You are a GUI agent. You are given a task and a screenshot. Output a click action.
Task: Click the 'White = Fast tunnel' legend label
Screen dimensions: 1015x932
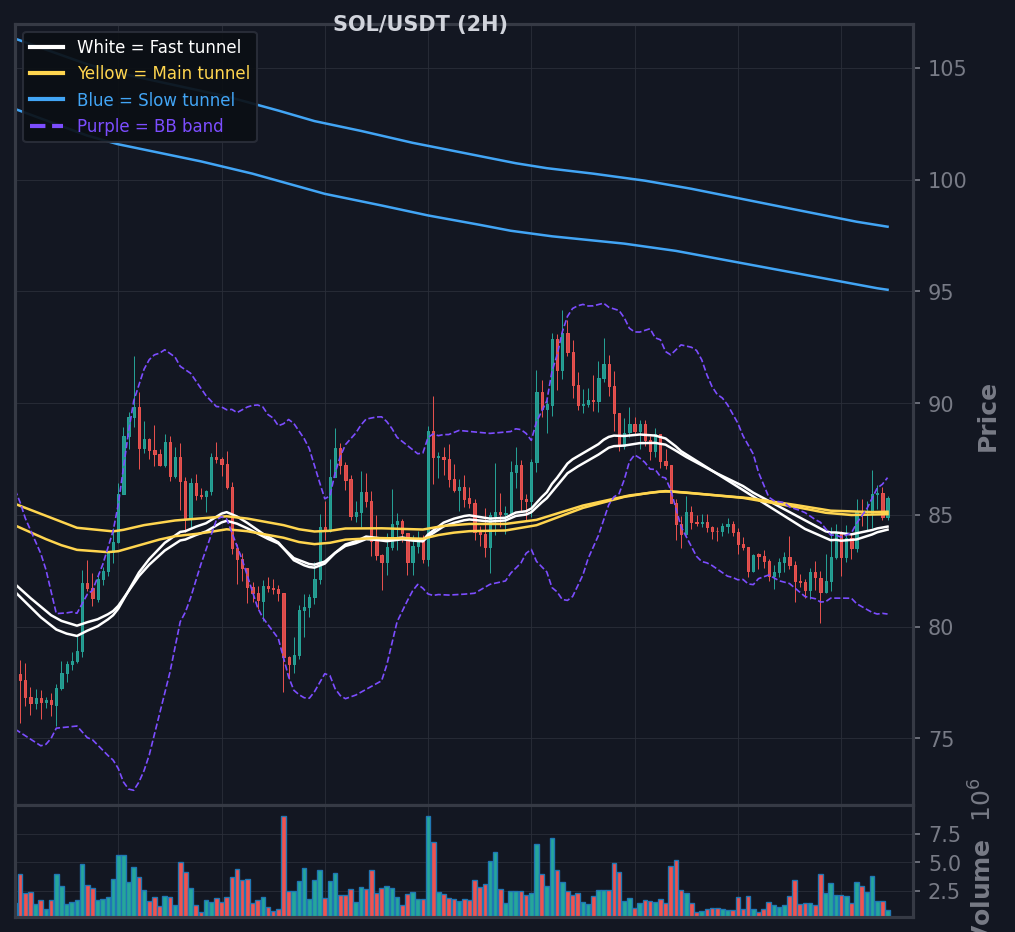pos(159,47)
